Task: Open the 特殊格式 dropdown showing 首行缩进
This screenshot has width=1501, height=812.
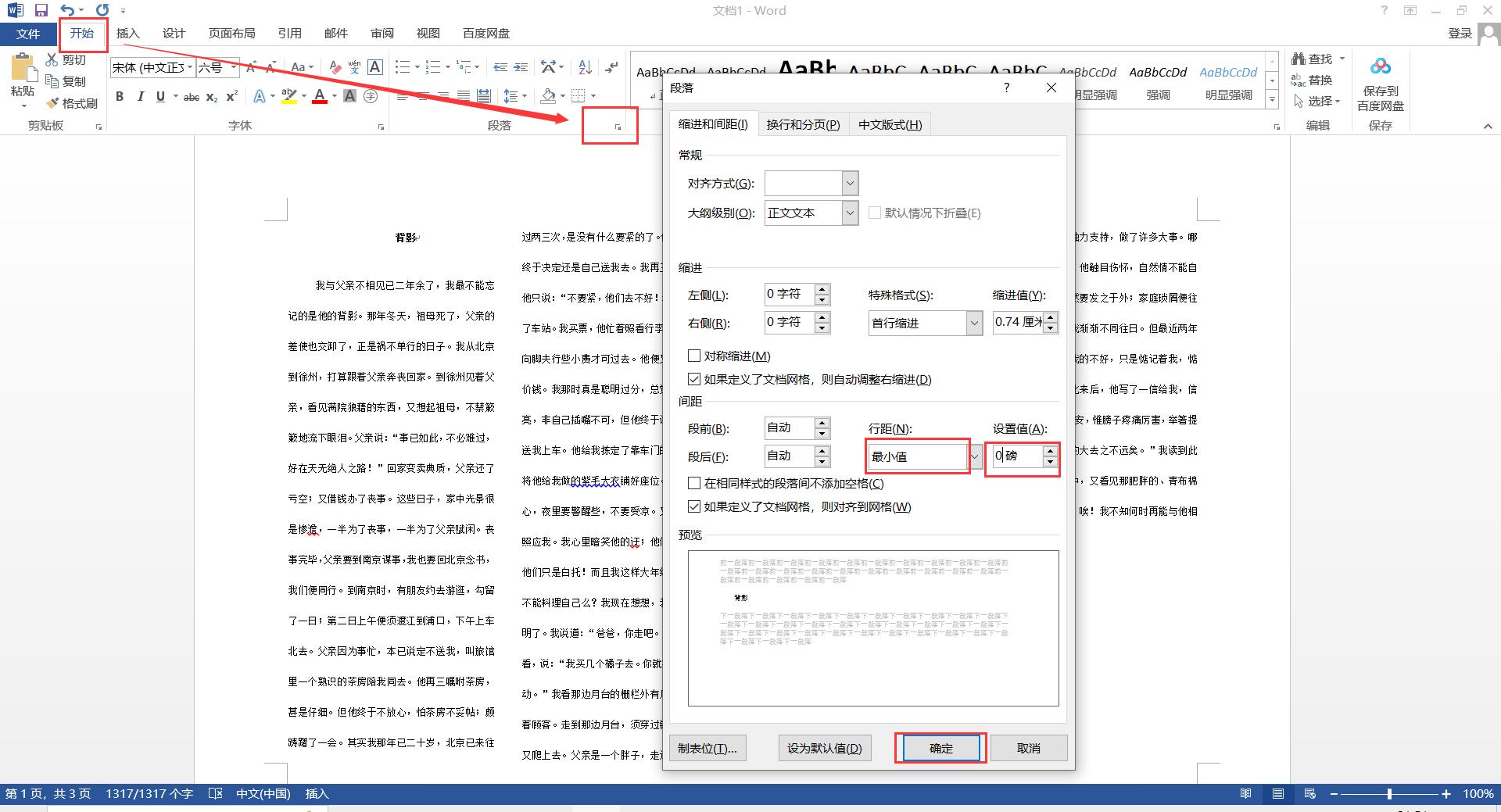Action: click(973, 323)
